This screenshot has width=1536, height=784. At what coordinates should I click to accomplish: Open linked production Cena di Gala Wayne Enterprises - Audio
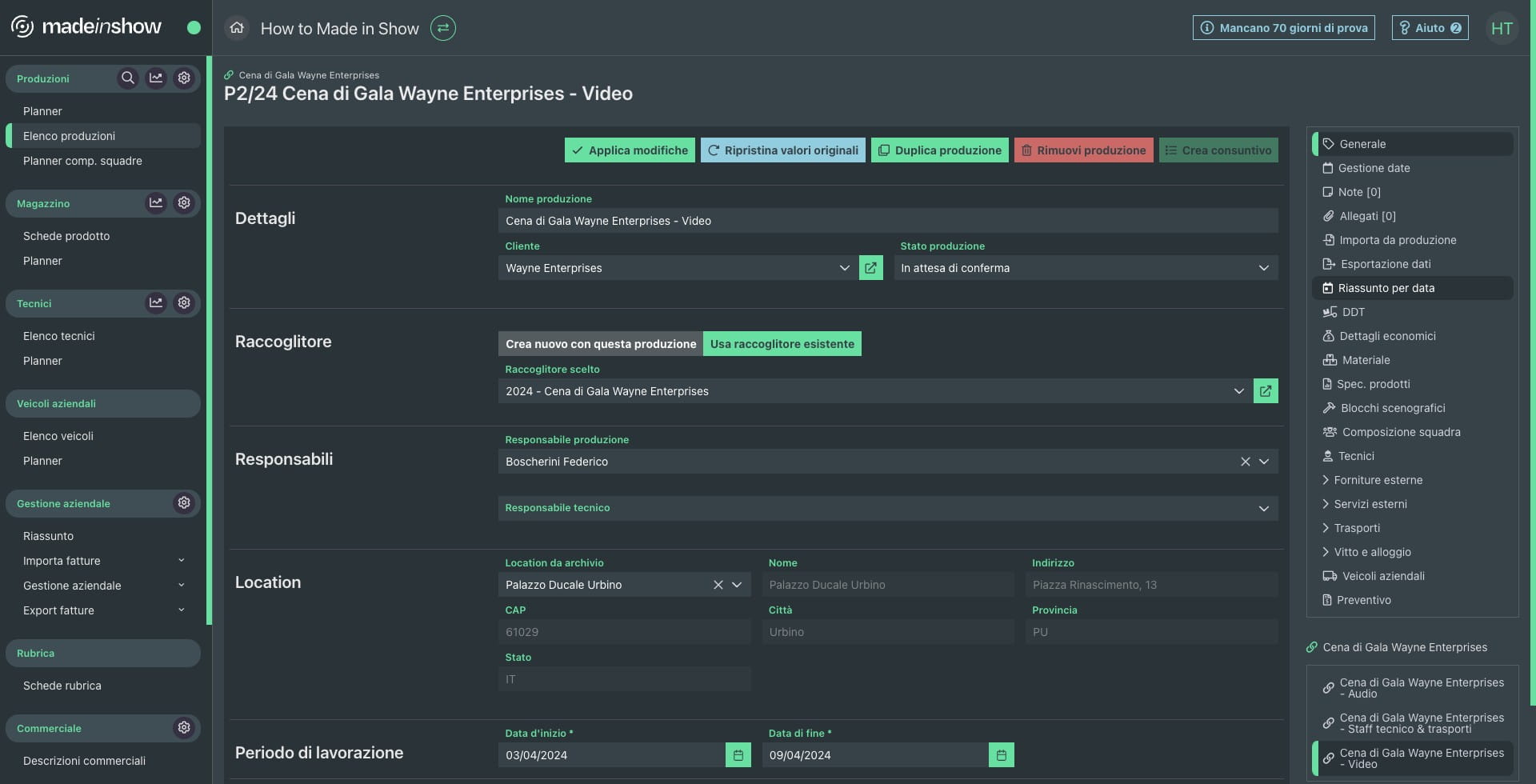tap(1413, 688)
